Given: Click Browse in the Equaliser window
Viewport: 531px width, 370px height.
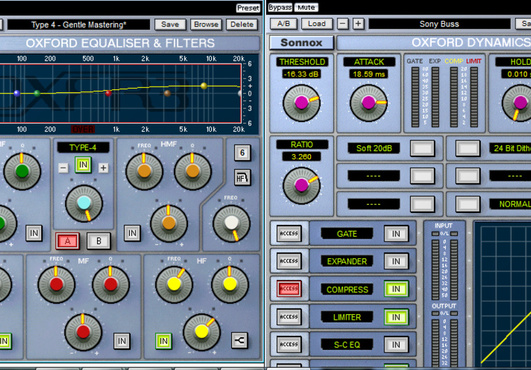Looking at the screenshot, I should [x=206, y=24].
